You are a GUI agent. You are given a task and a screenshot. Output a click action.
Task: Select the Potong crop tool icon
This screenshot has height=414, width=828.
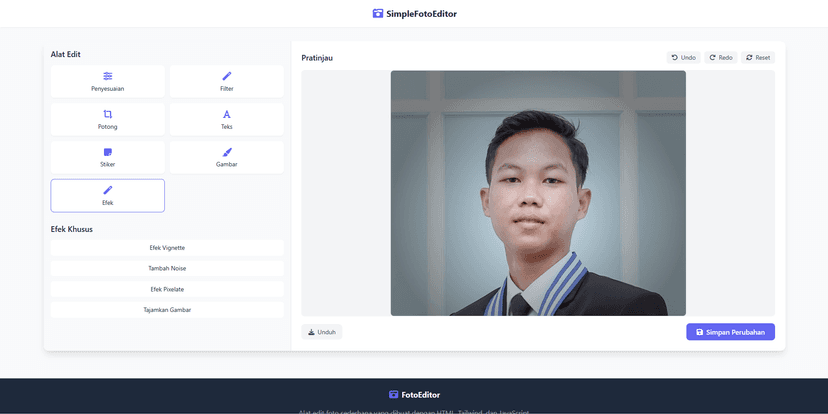[108, 115]
